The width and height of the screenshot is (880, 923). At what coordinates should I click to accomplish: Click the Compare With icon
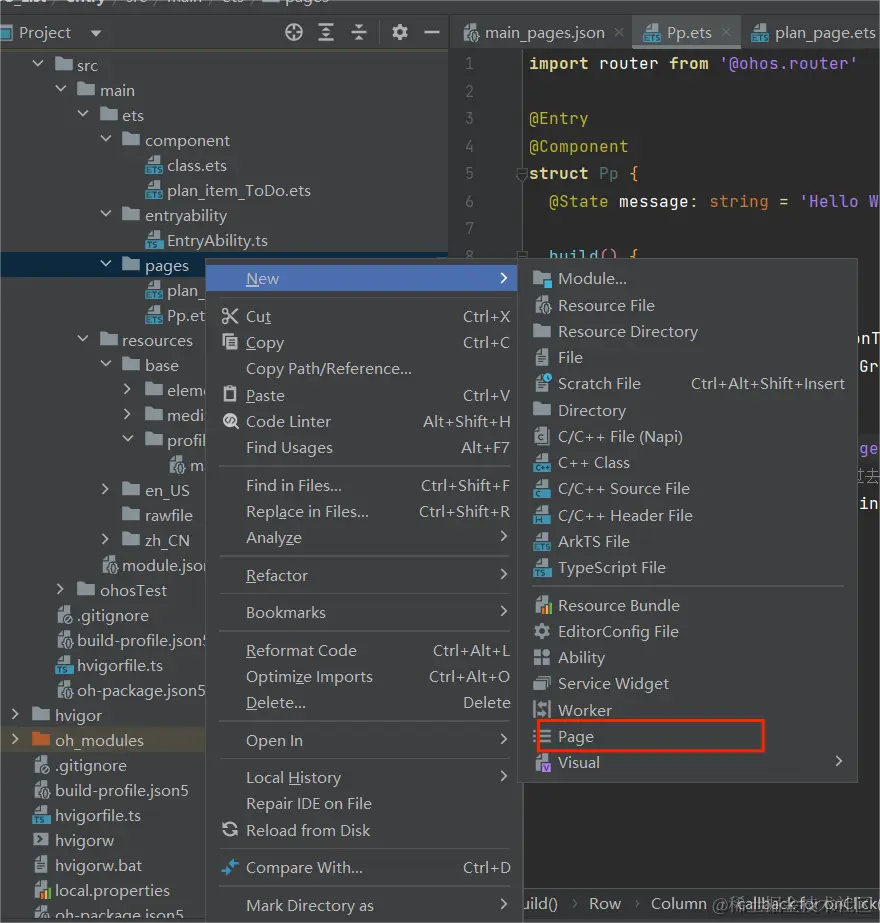click(230, 867)
